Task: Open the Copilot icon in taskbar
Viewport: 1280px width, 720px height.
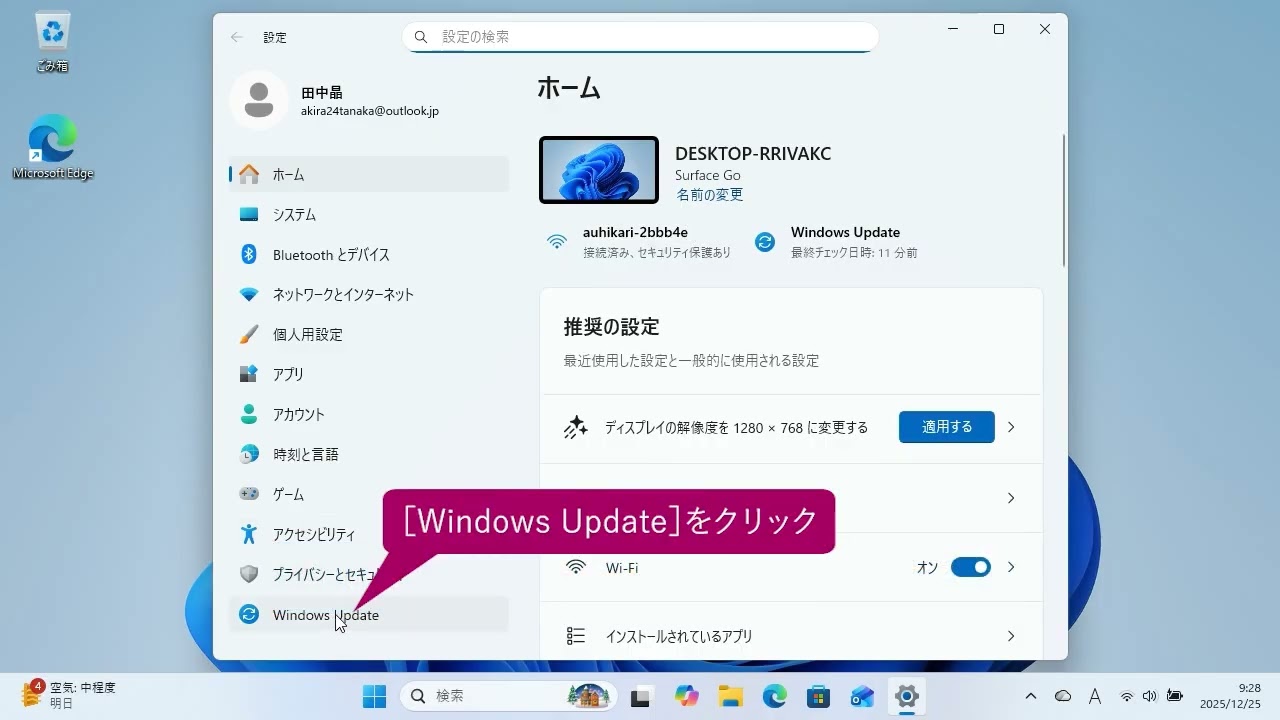Action: [x=687, y=696]
